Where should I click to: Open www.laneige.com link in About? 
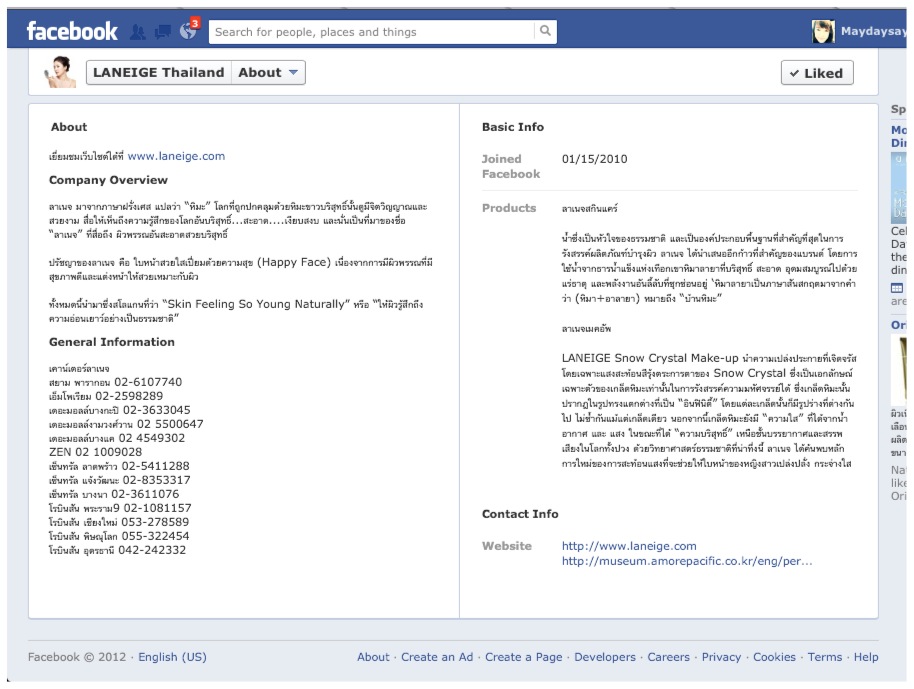(x=176, y=156)
